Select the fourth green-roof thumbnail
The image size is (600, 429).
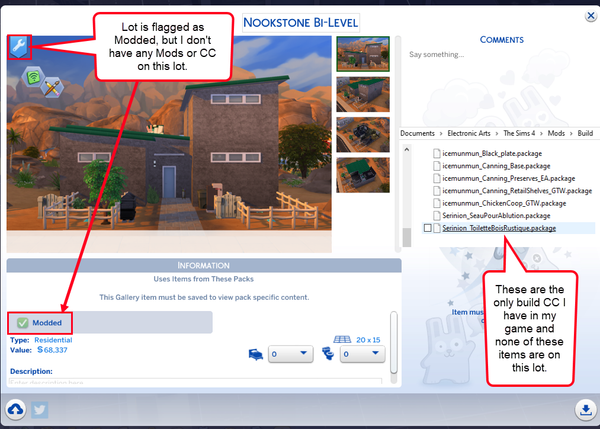(363, 175)
